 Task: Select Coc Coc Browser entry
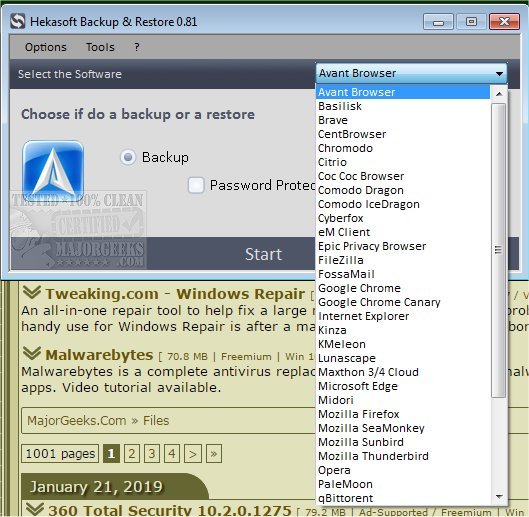click(x=403, y=176)
